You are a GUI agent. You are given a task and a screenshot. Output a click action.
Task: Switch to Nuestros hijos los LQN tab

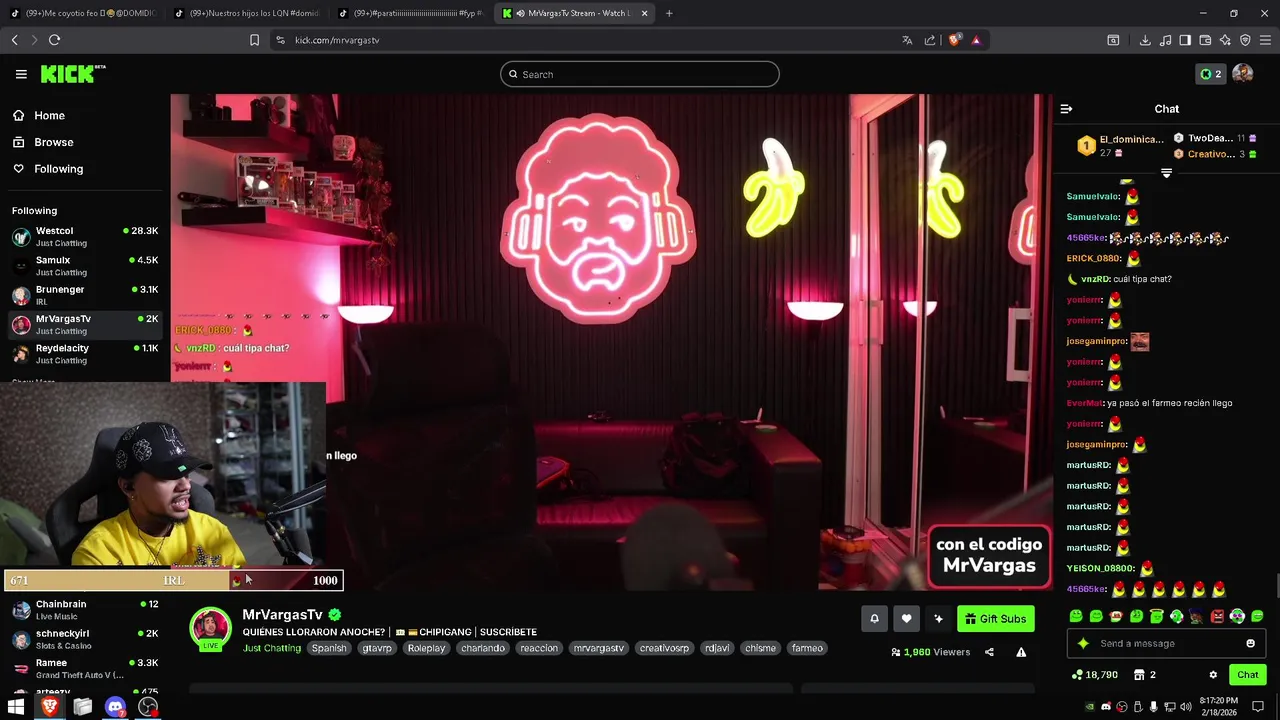[x=246, y=13]
